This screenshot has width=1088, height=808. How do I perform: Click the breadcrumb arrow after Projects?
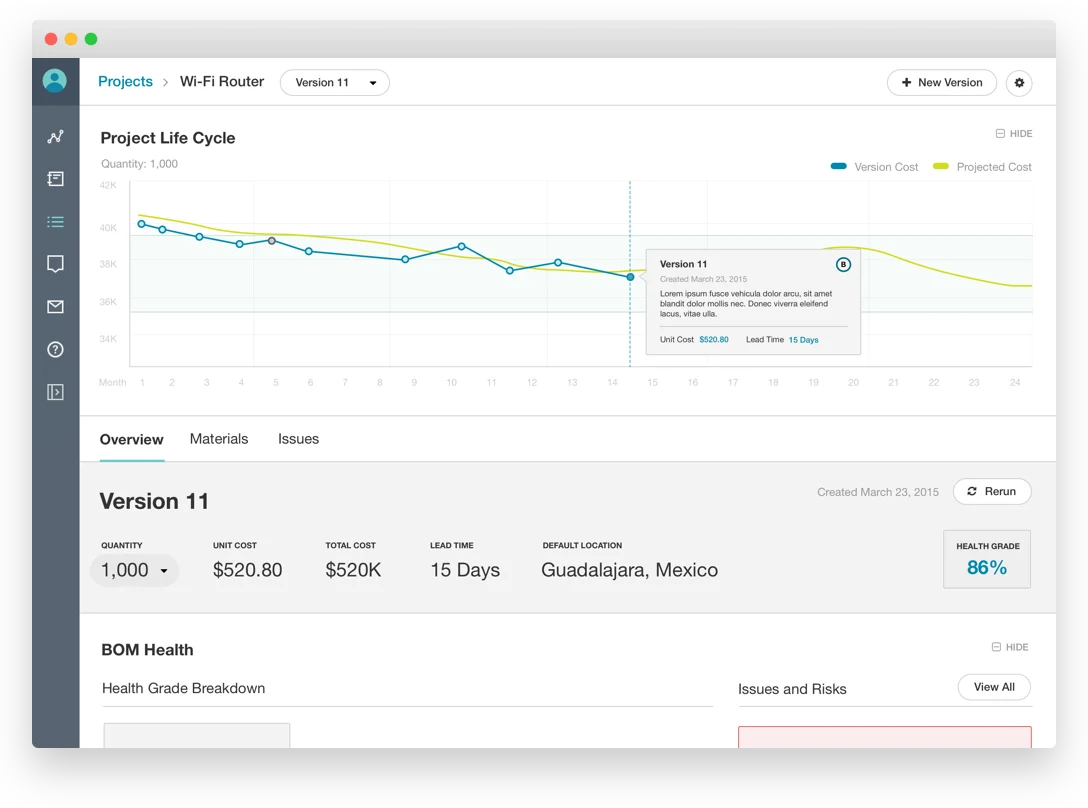tap(165, 83)
